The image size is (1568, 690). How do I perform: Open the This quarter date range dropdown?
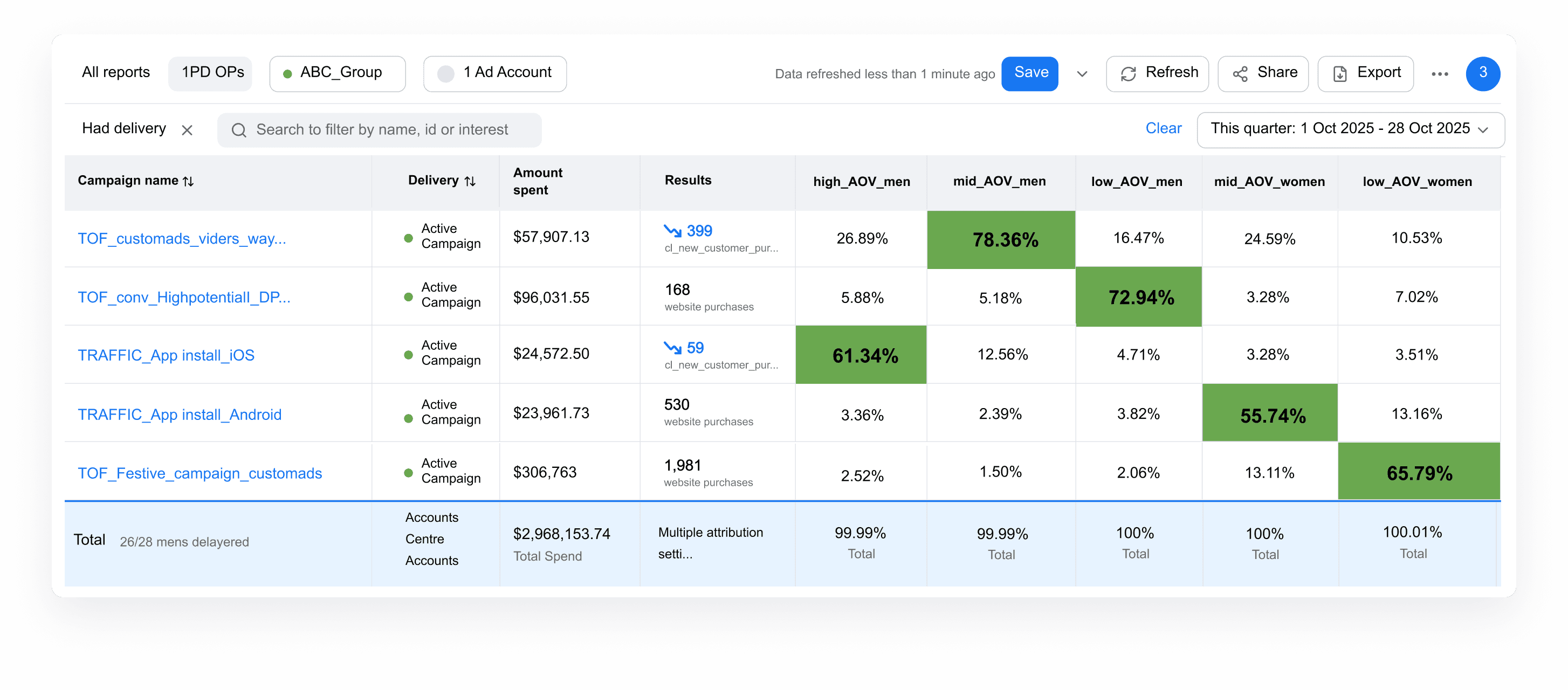1350,129
